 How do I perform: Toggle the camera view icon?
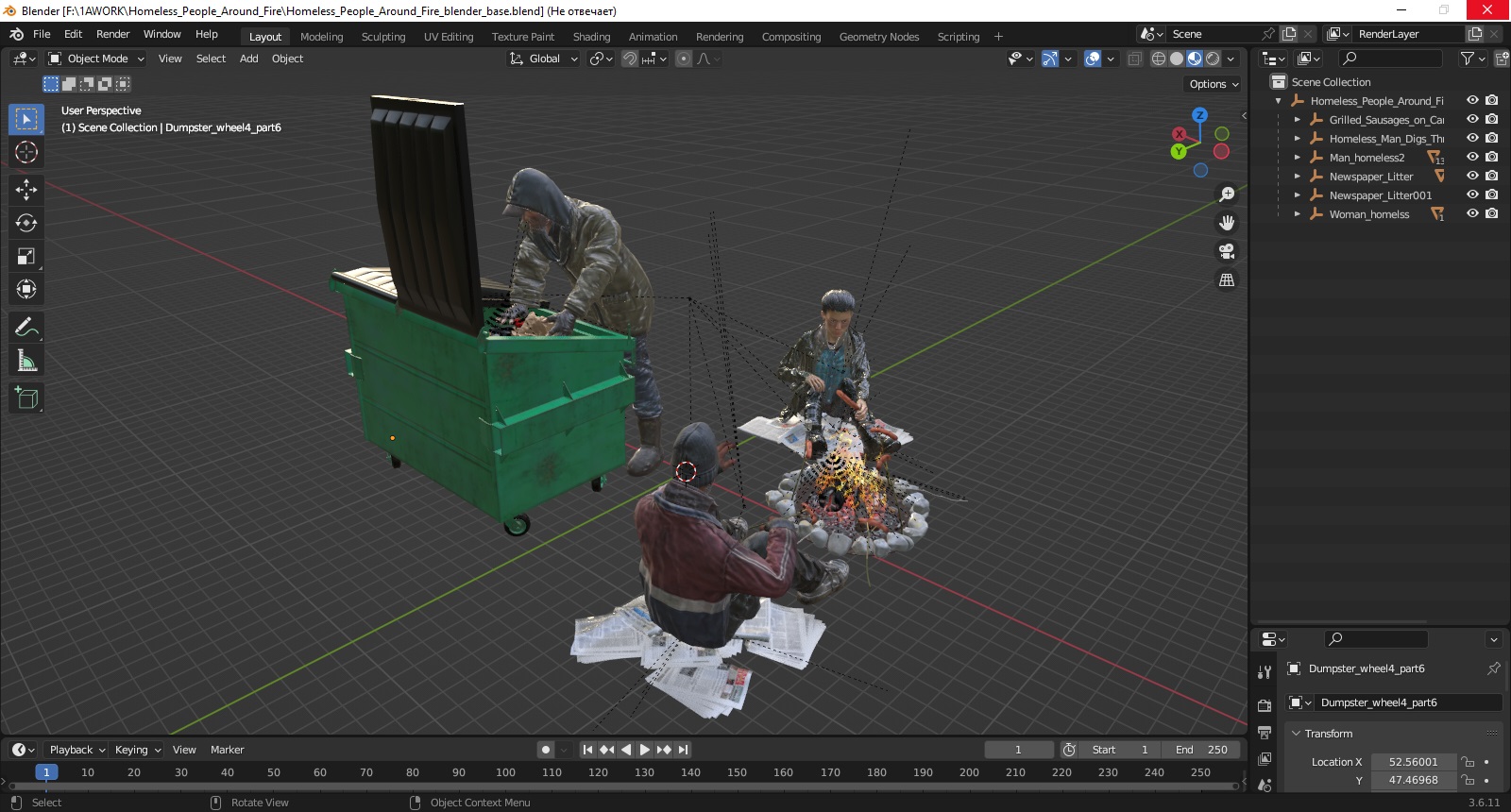coord(1227,251)
